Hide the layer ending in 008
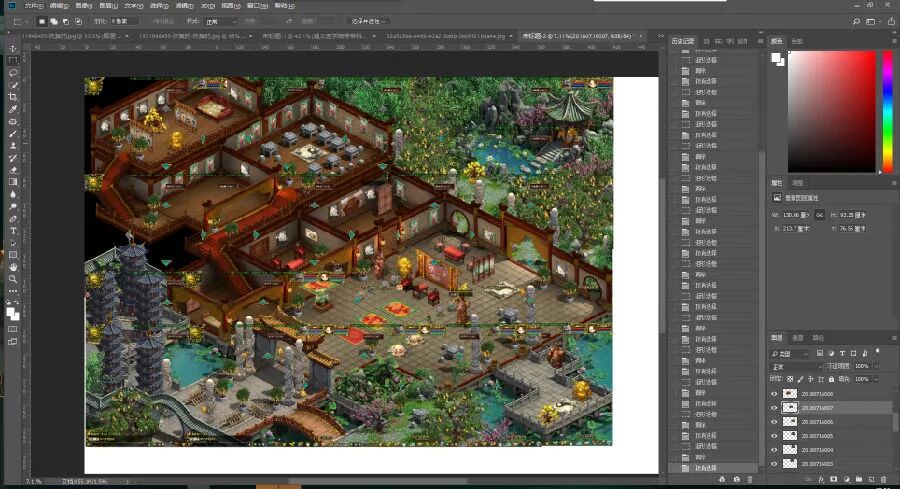The height and width of the screenshot is (489, 900). click(x=774, y=394)
